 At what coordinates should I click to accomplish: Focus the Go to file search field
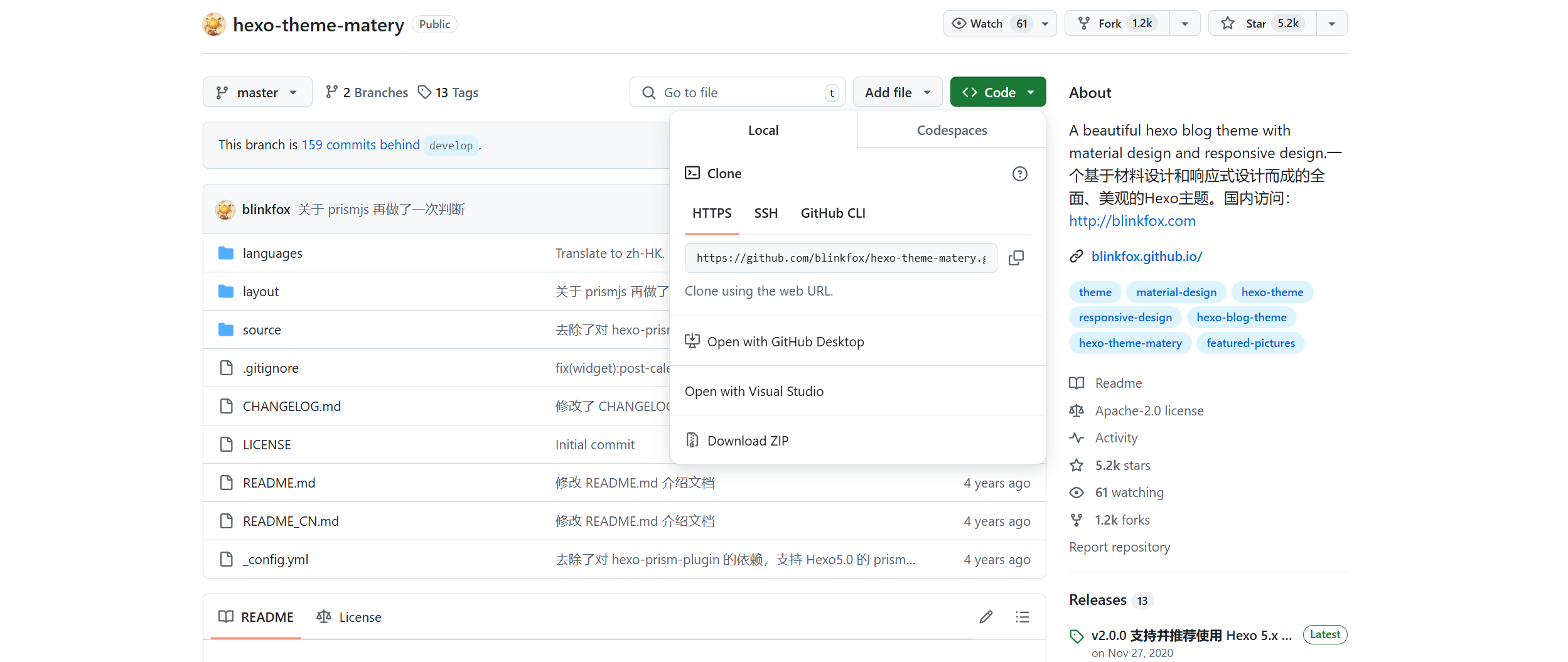click(x=738, y=92)
